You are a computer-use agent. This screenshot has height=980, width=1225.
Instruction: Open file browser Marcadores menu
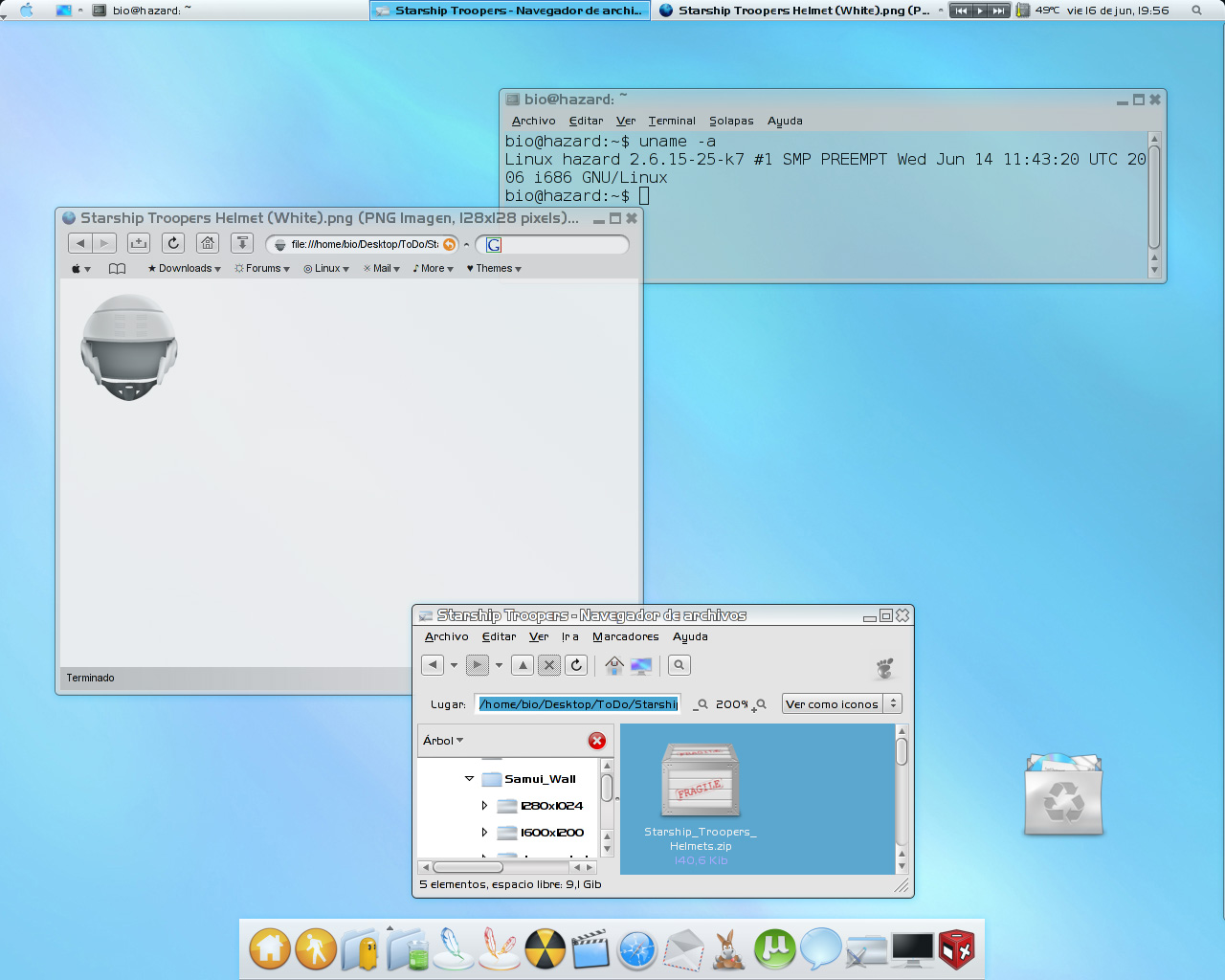[625, 636]
